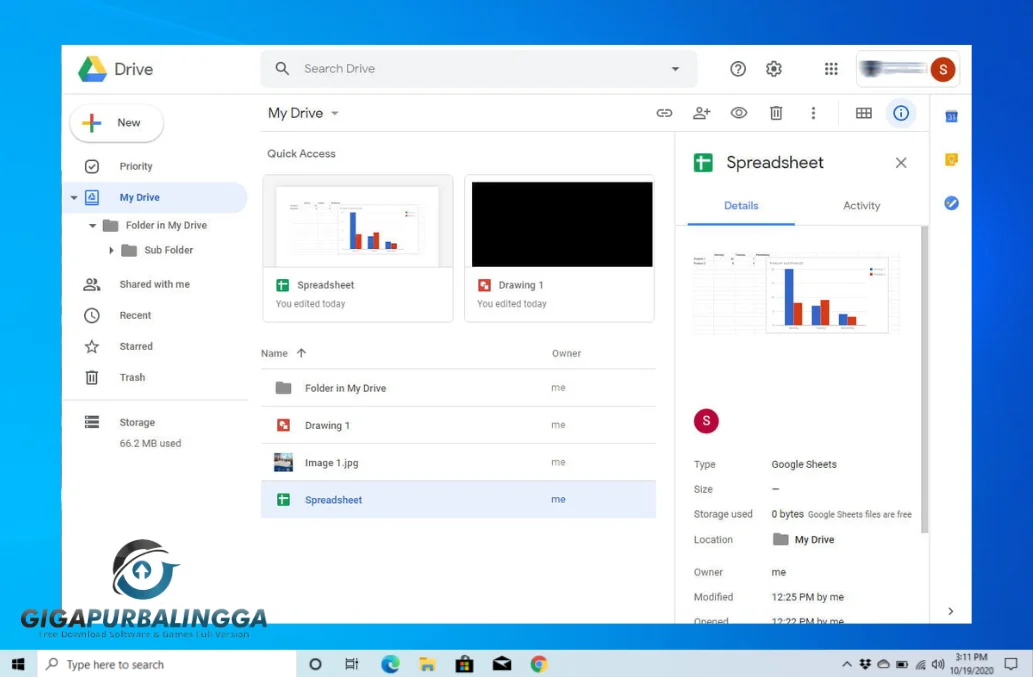Remove Spreadsheet using the trash icon

pyautogui.click(x=776, y=113)
